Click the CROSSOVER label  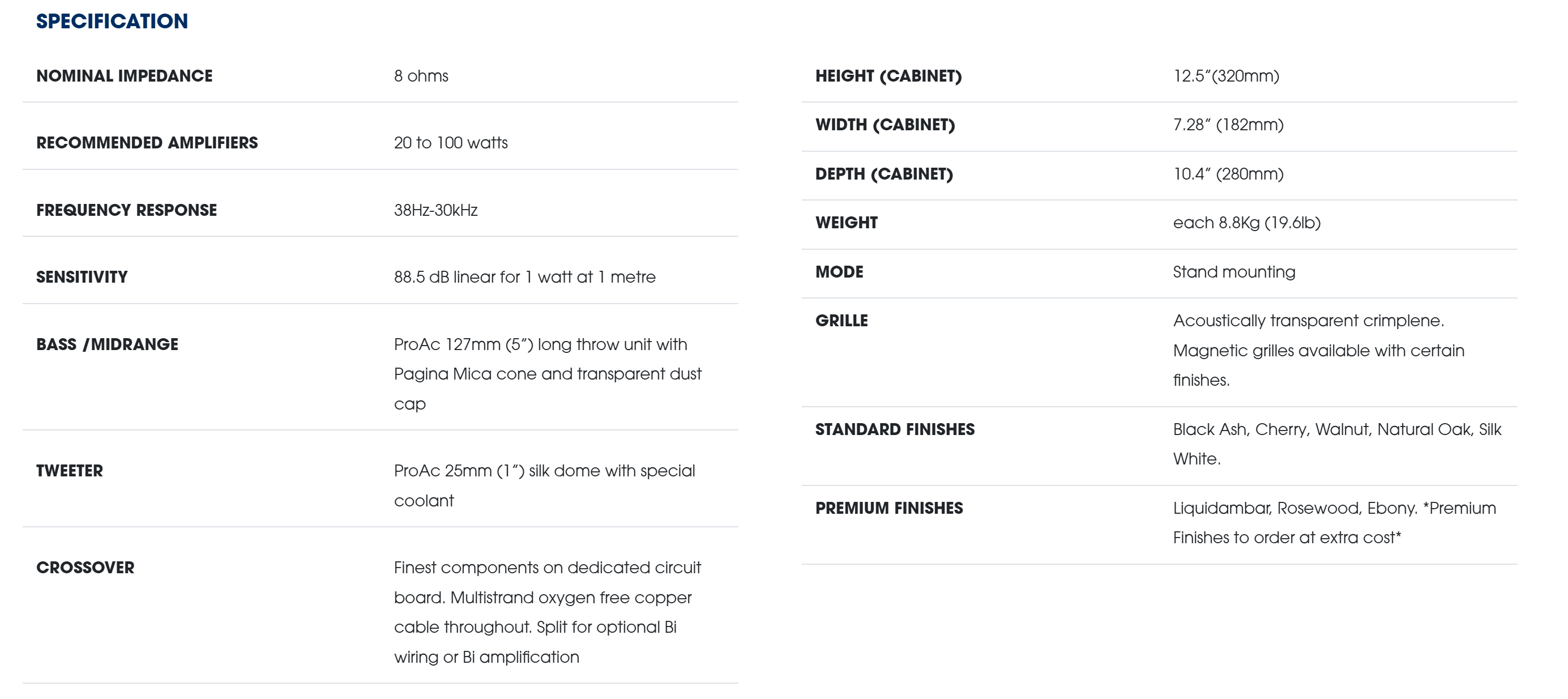click(85, 568)
